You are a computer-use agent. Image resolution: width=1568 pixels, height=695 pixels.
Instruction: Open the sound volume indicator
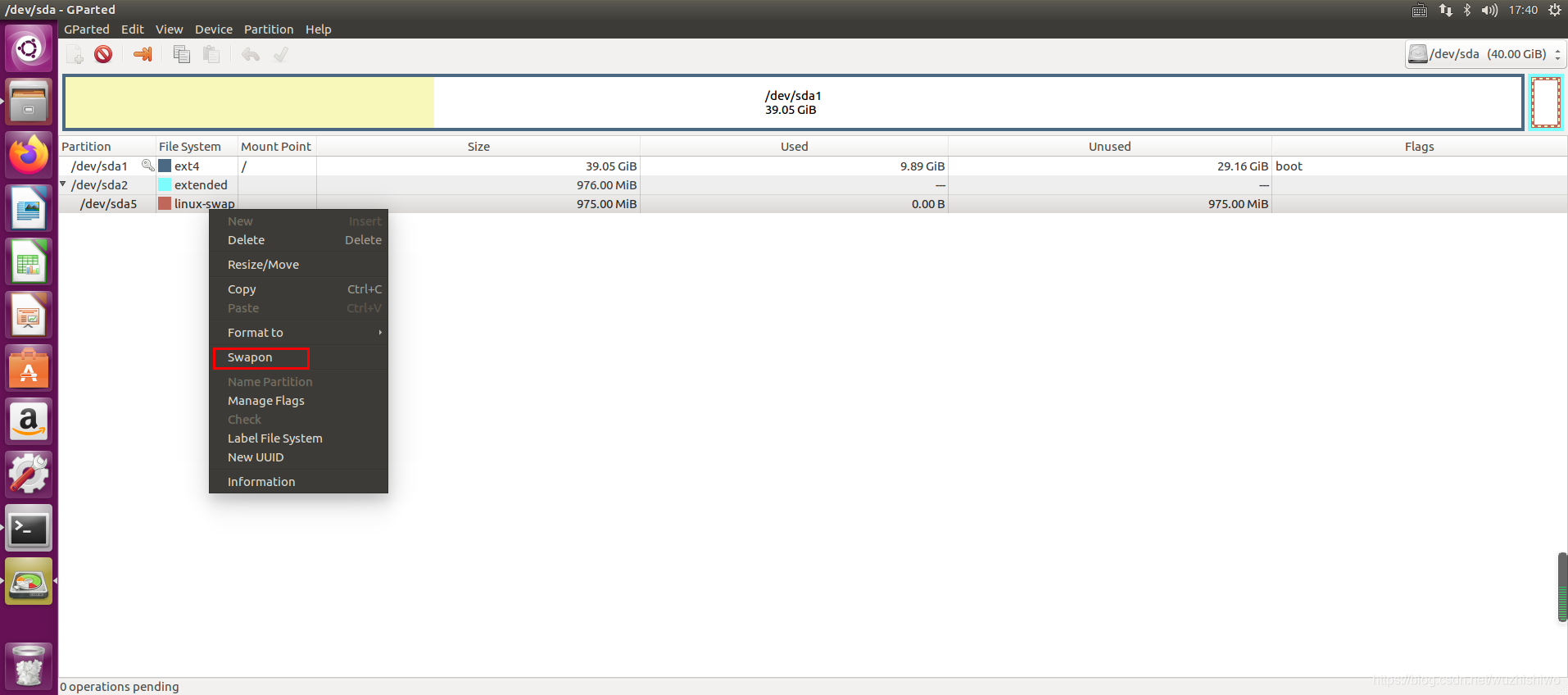click(1490, 10)
